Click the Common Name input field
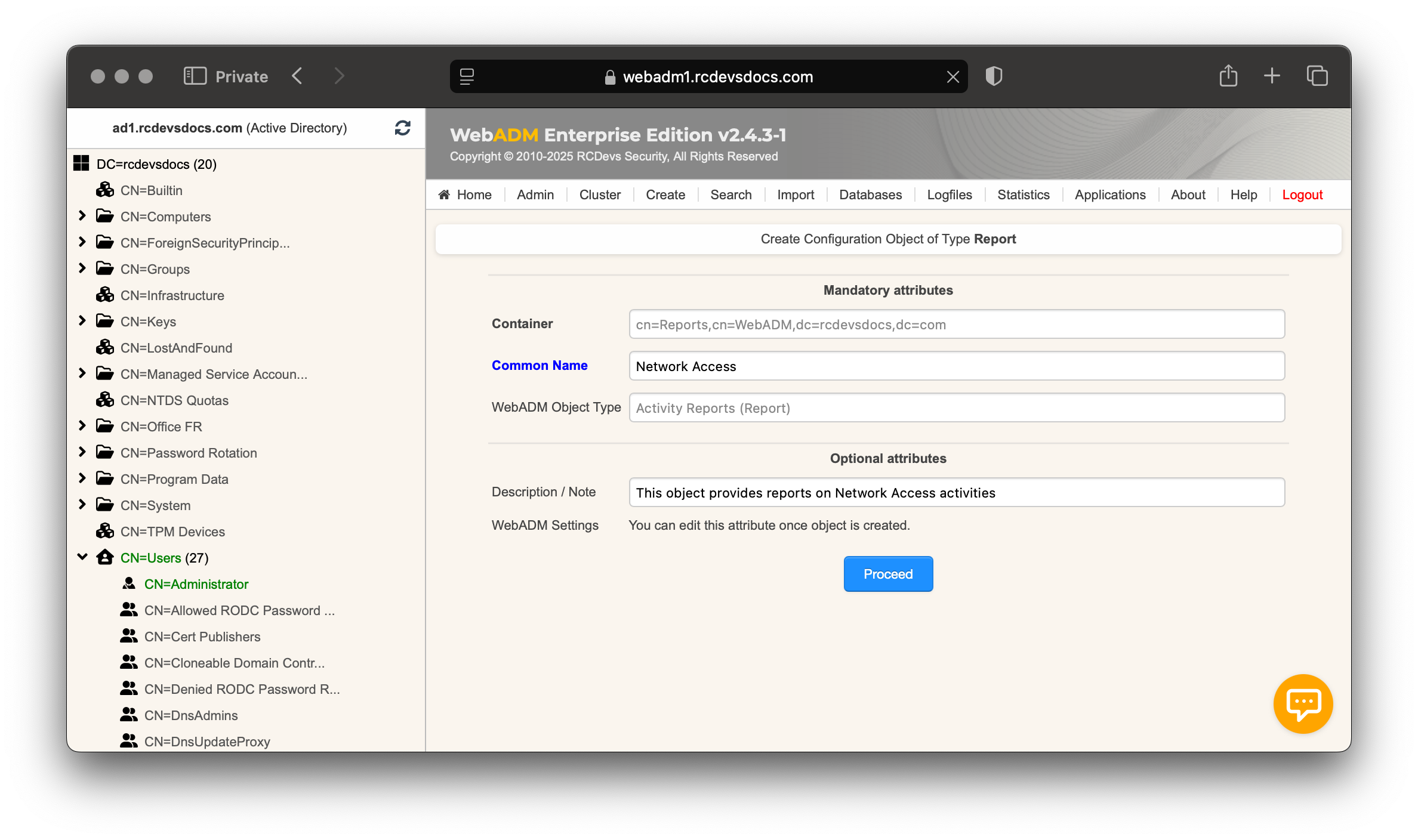This screenshot has height=840, width=1418. (x=957, y=366)
